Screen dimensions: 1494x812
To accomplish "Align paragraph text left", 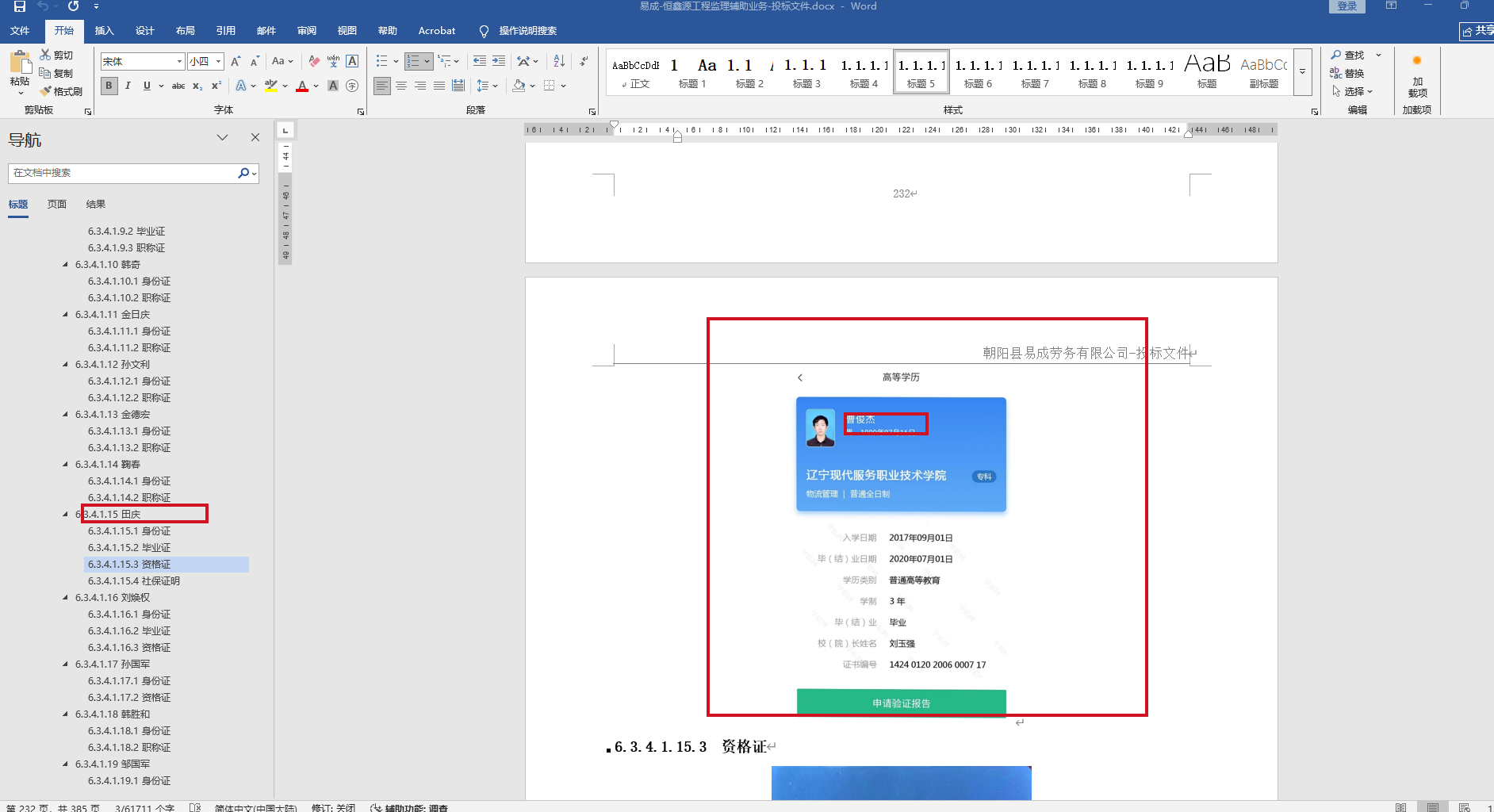I will (x=382, y=86).
